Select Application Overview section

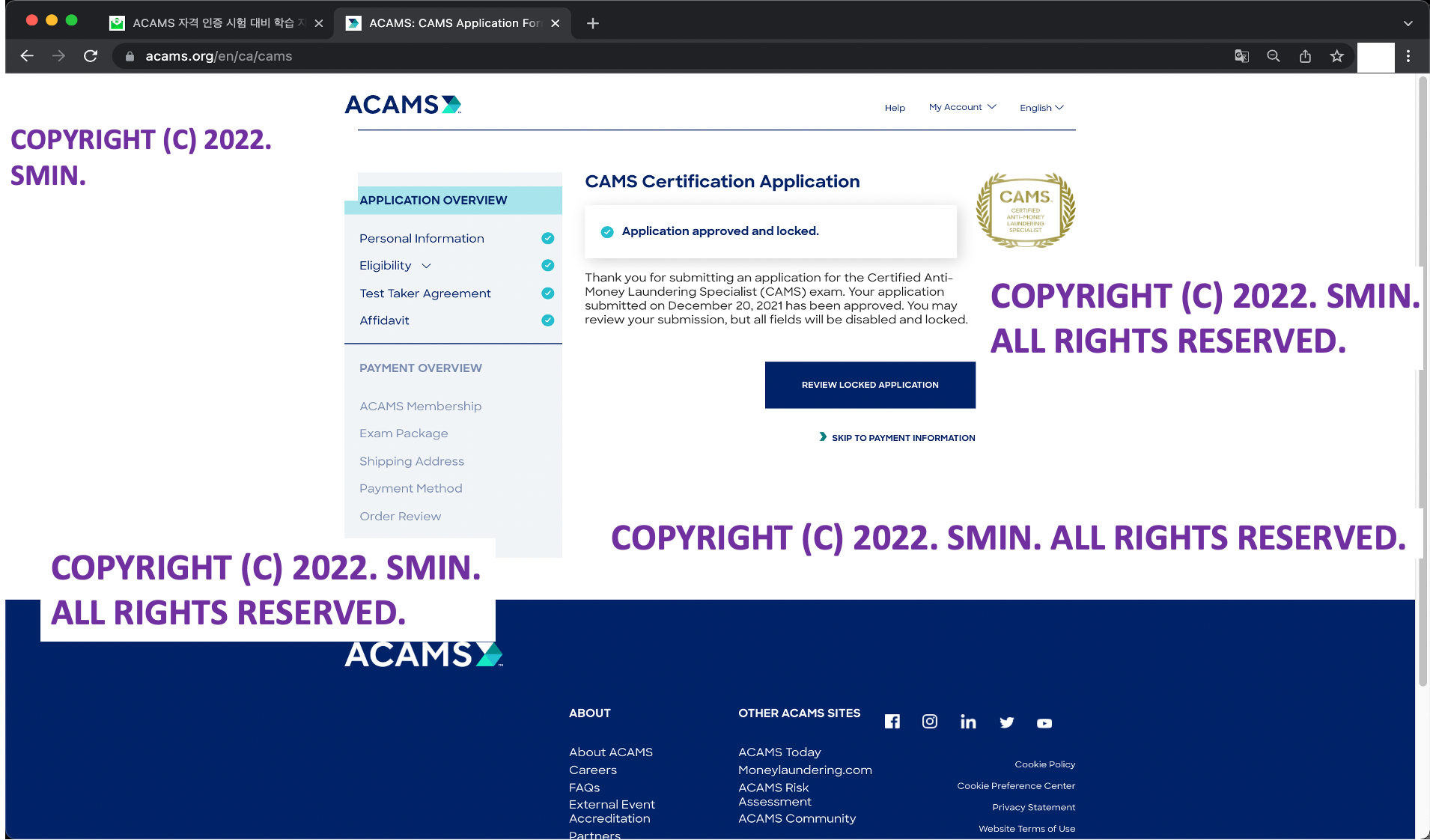[x=453, y=200]
